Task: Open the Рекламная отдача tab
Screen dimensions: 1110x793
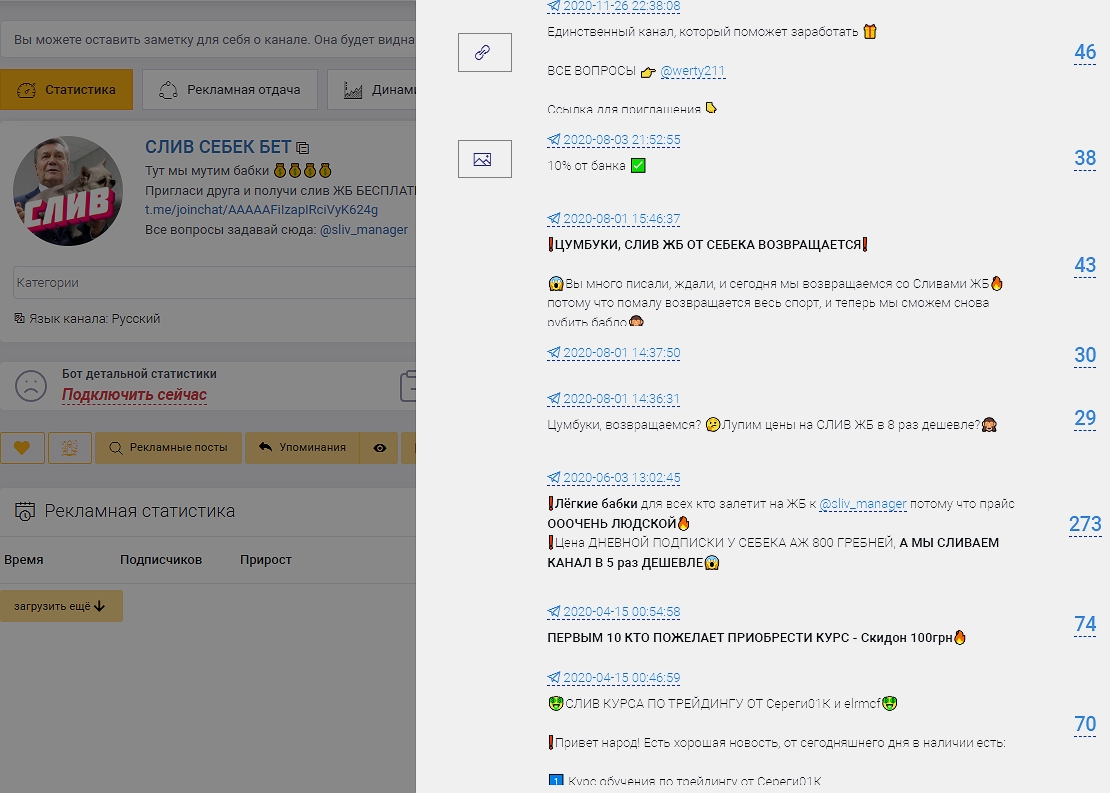Action: (x=230, y=90)
